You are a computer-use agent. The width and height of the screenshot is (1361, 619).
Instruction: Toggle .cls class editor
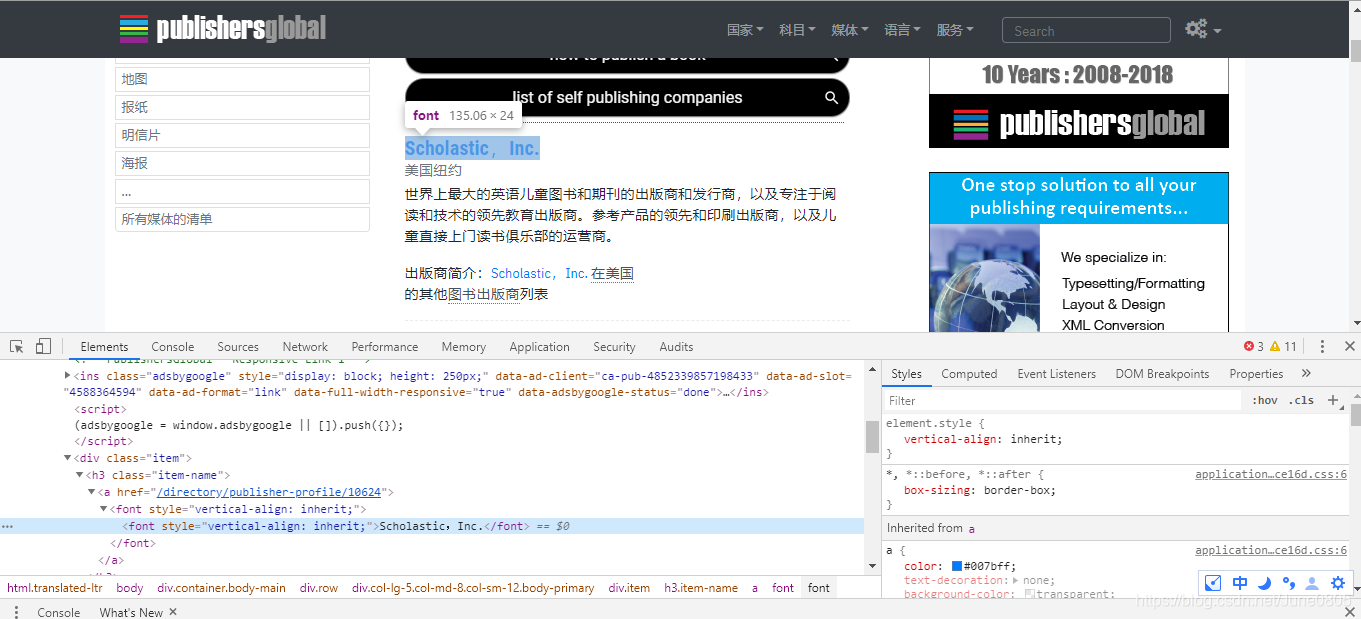pos(1302,400)
